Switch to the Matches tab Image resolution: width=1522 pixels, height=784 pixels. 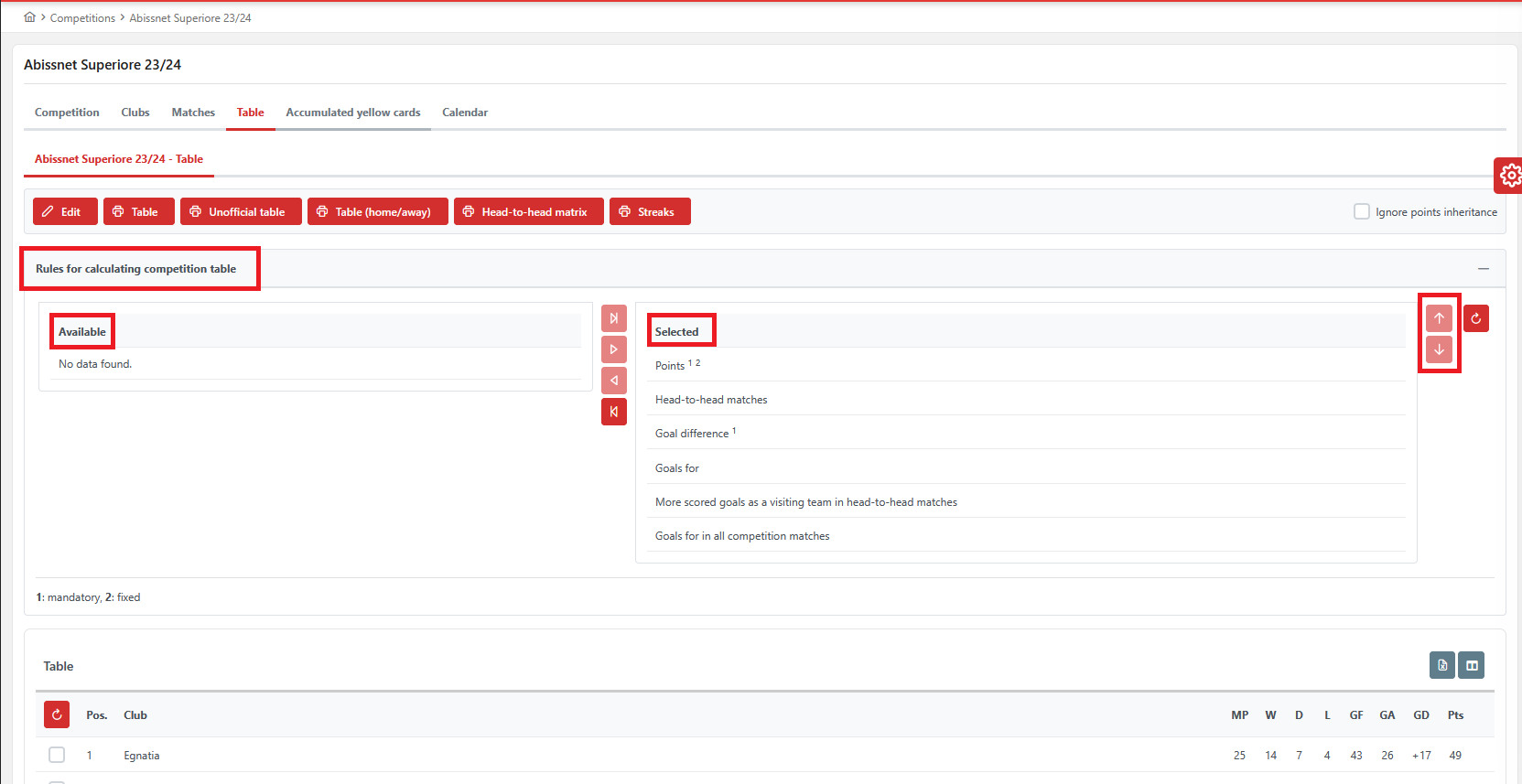pos(193,113)
